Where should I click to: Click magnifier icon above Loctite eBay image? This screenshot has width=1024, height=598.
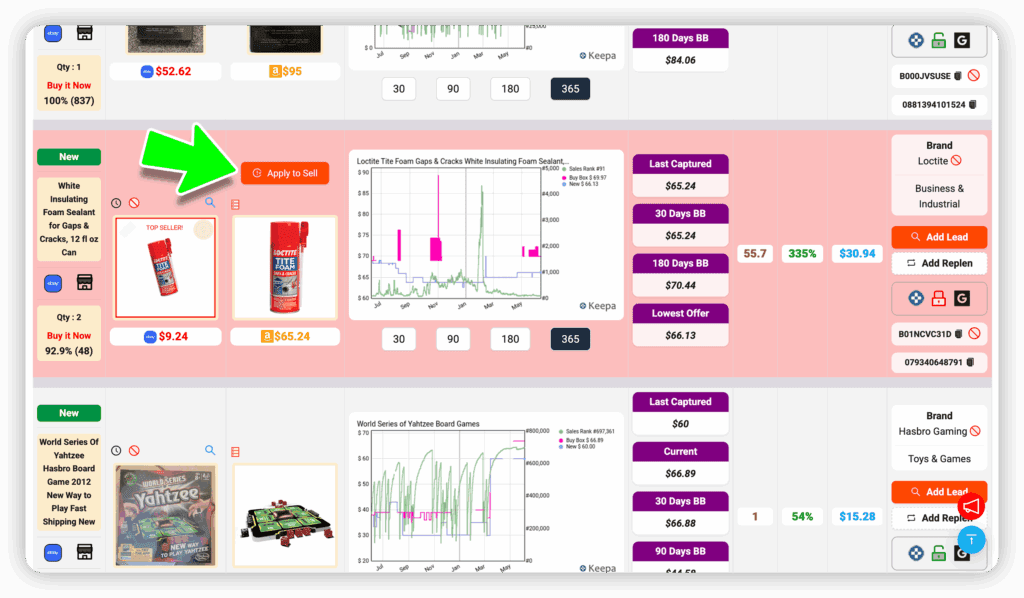(x=210, y=202)
